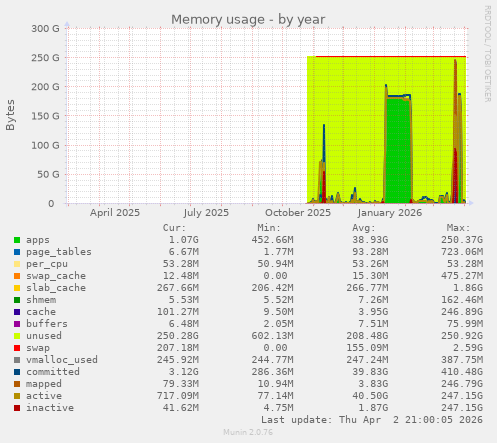
Task: Click apps max value 250.37G
Action: click(462, 240)
